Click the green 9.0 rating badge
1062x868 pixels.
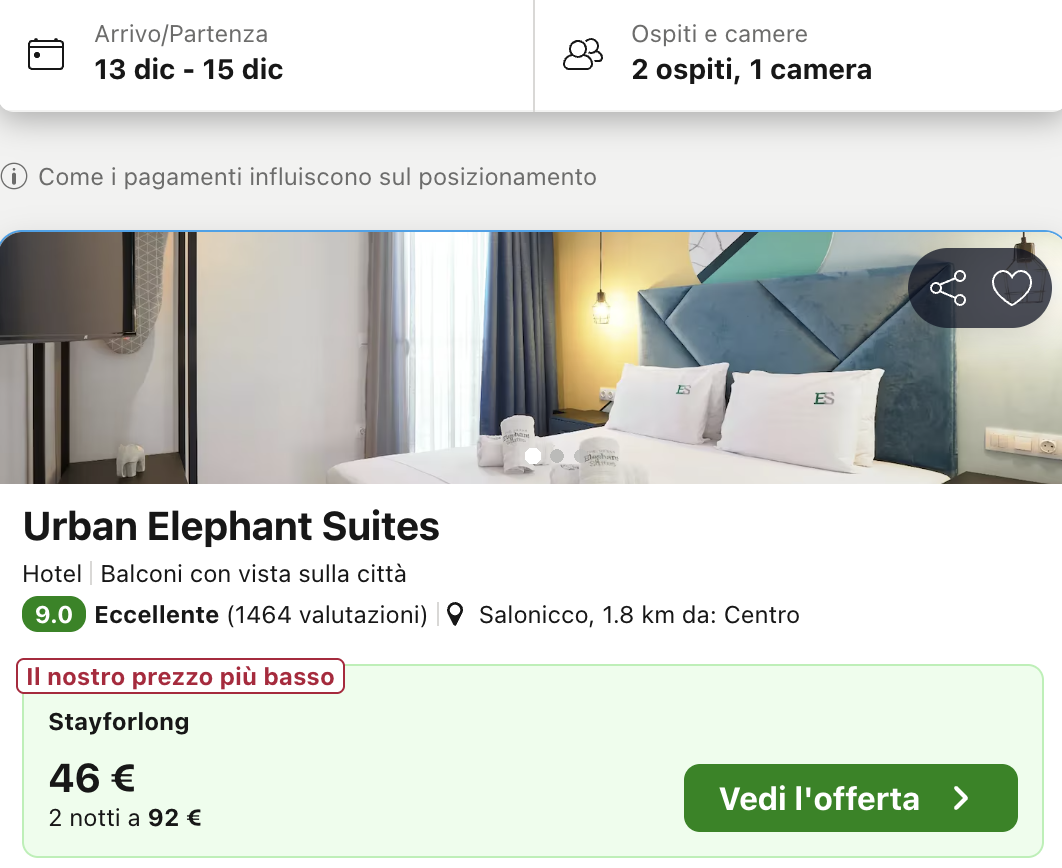pyautogui.click(x=54, y=614)
